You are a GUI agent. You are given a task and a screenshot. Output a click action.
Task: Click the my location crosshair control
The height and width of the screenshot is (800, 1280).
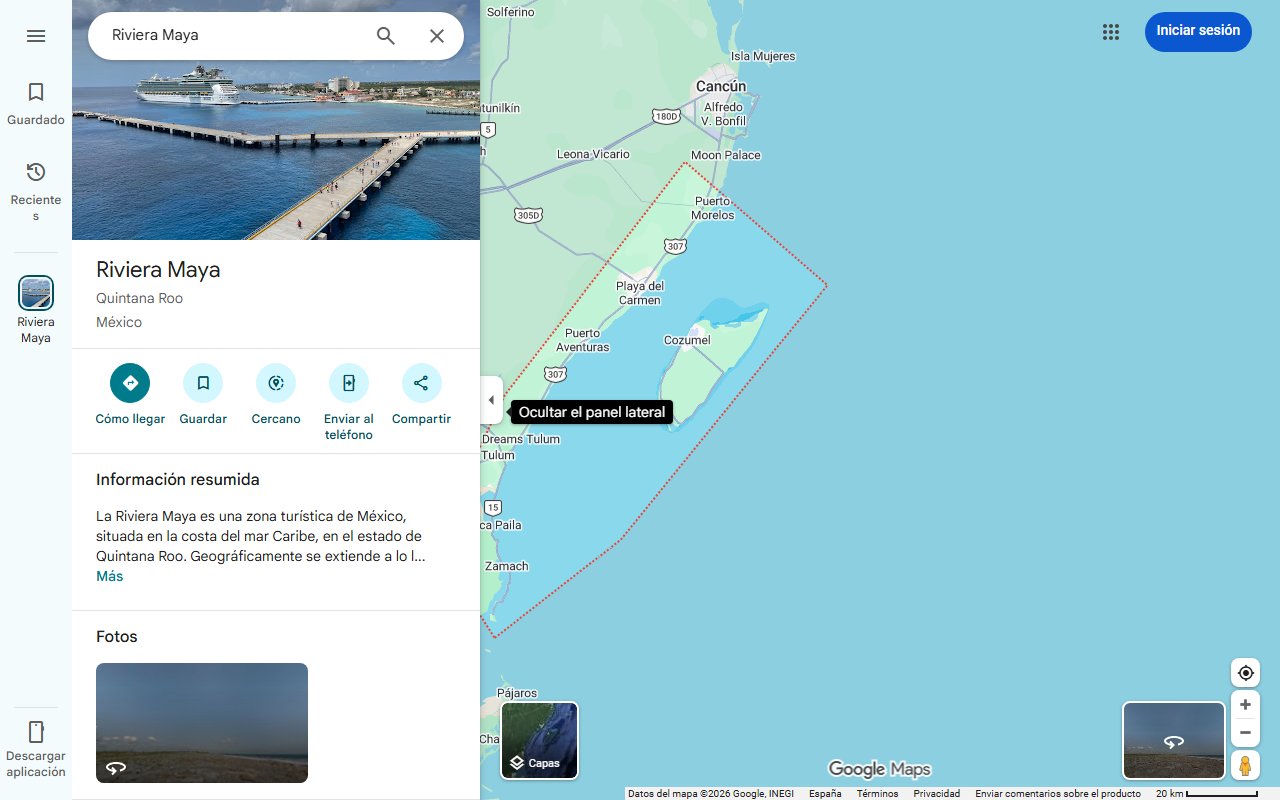(1245, 672)
